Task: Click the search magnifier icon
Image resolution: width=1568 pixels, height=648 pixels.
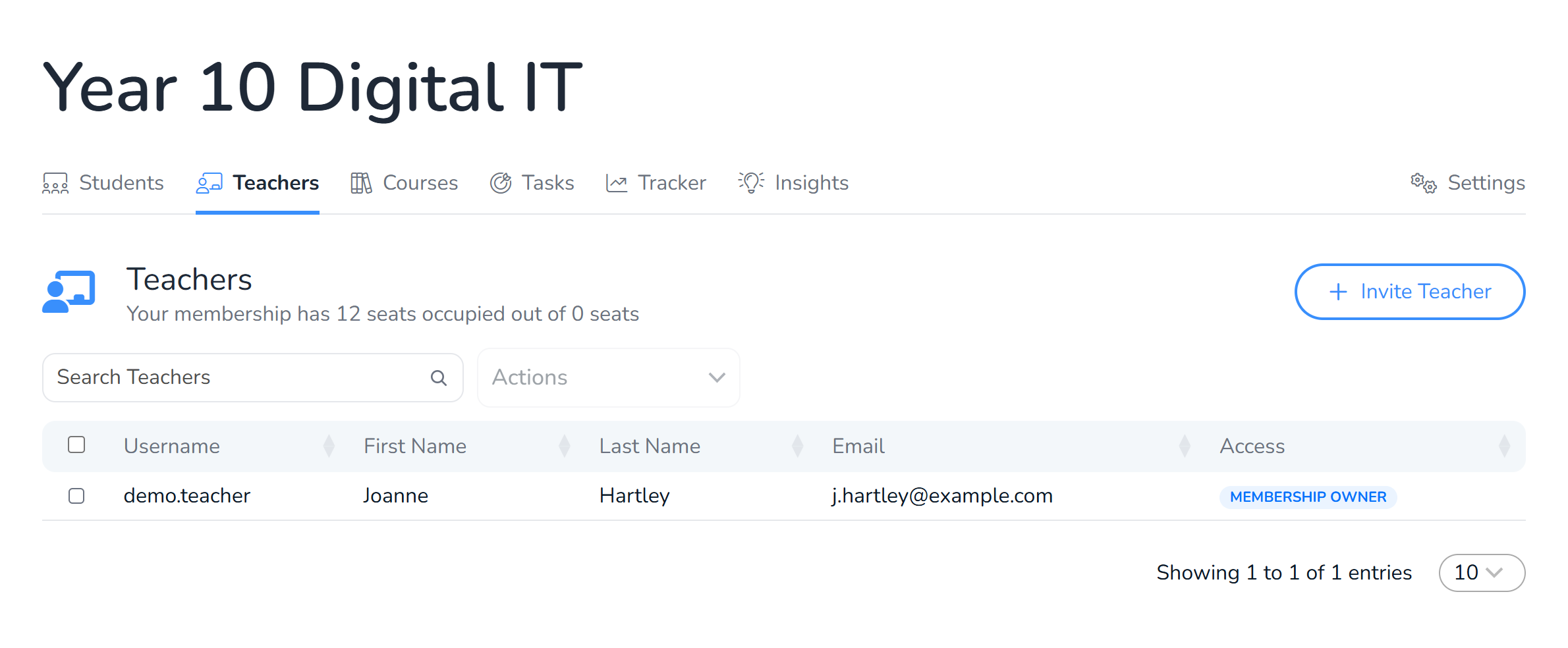Action: click(439, 378)
